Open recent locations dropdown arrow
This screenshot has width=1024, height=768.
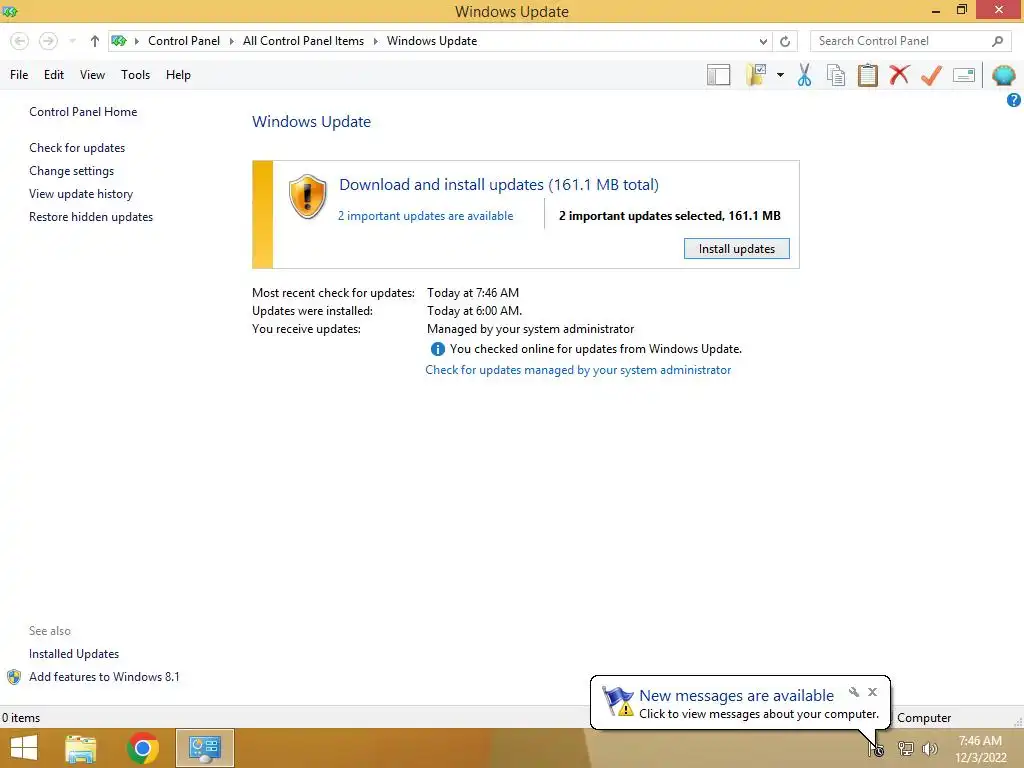72,41
